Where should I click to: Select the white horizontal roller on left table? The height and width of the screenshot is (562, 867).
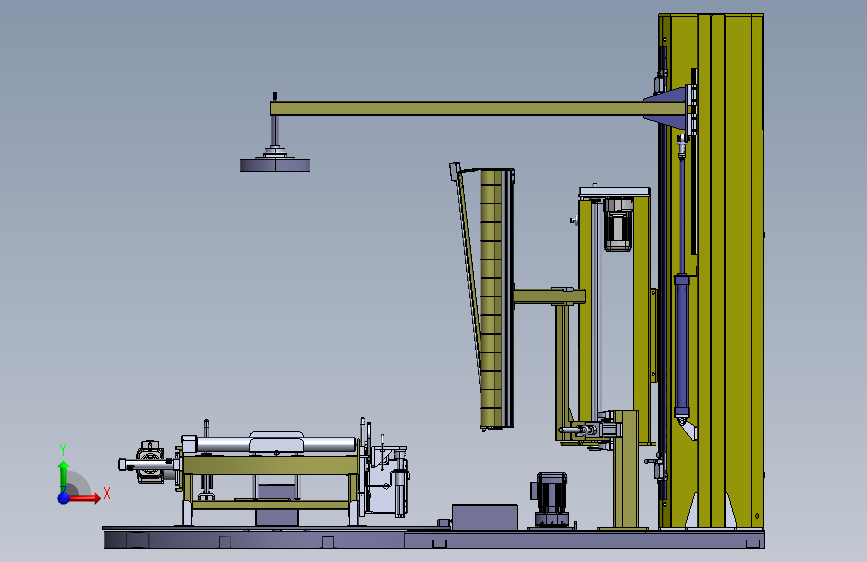276,444
